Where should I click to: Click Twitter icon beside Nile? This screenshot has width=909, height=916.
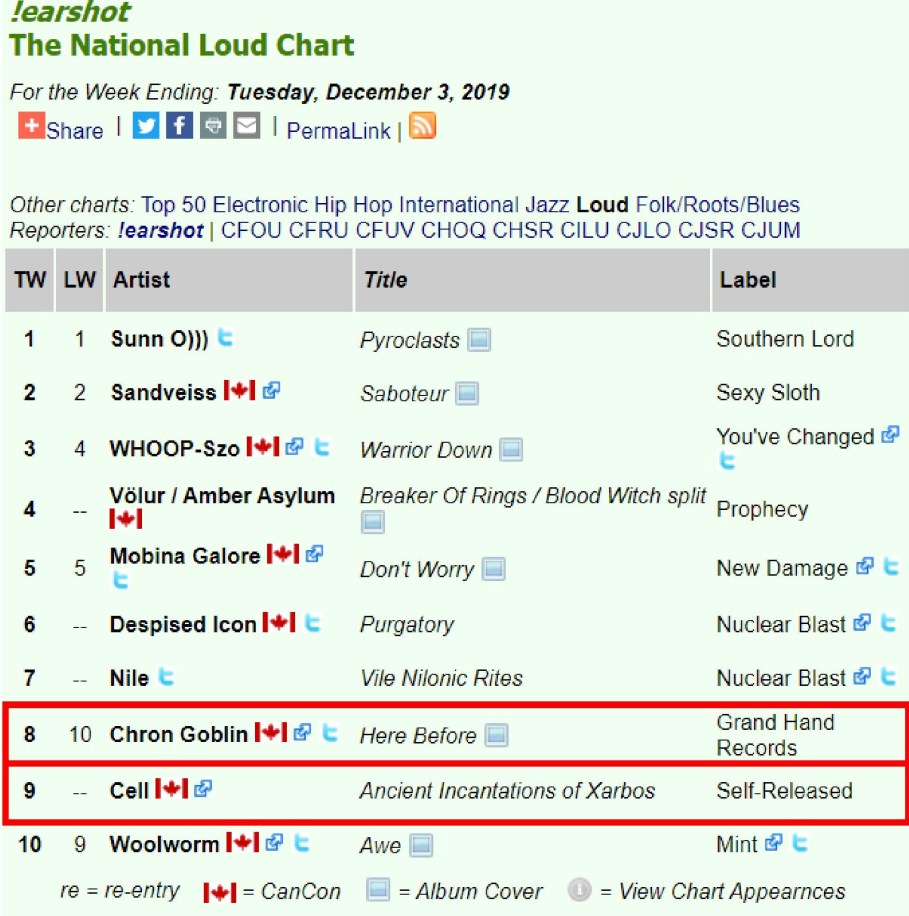(166, 677)
